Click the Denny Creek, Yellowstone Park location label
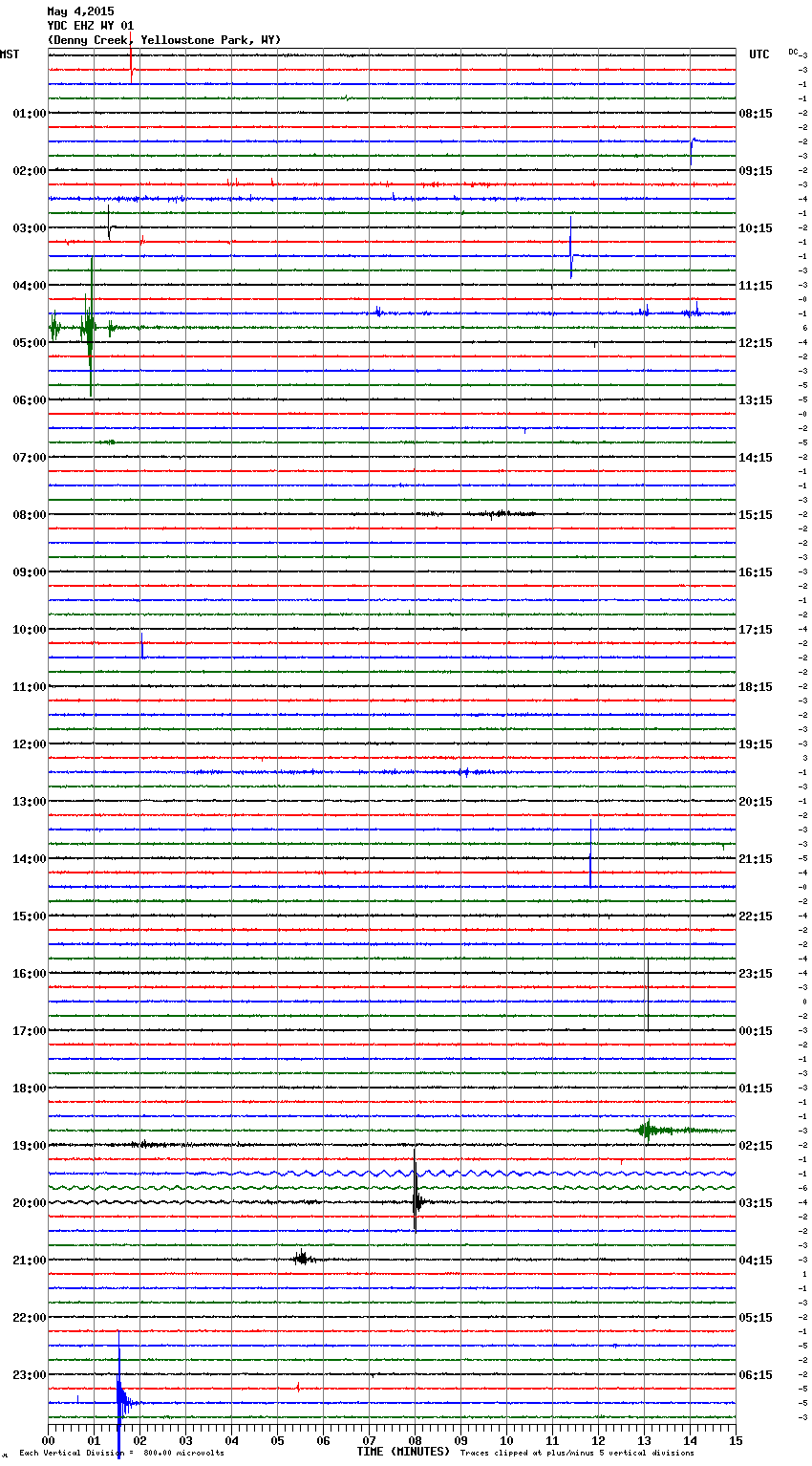The image size is (812, 1466). [x=164, y=40]
